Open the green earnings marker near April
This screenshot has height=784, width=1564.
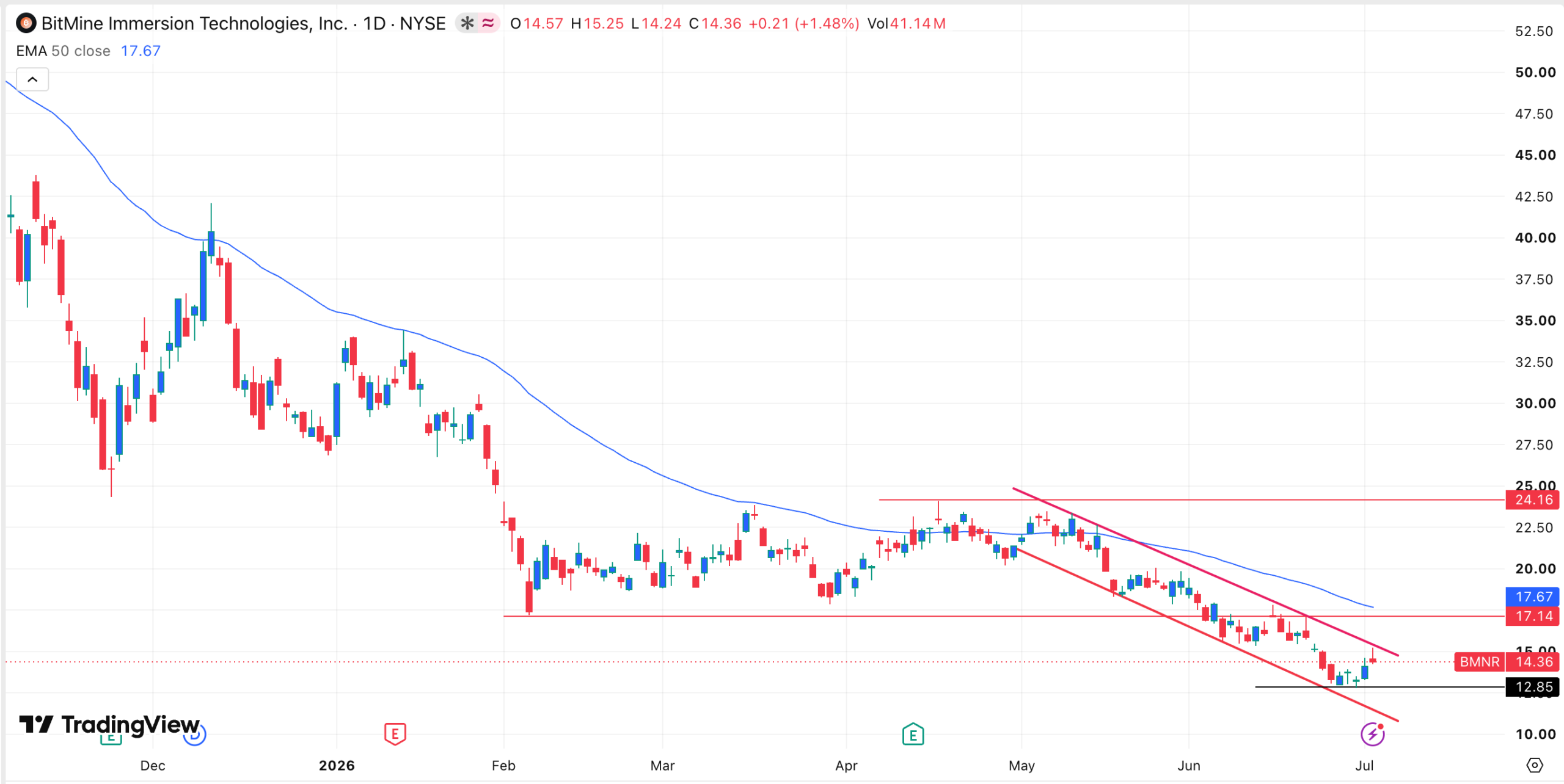[913, 734]
